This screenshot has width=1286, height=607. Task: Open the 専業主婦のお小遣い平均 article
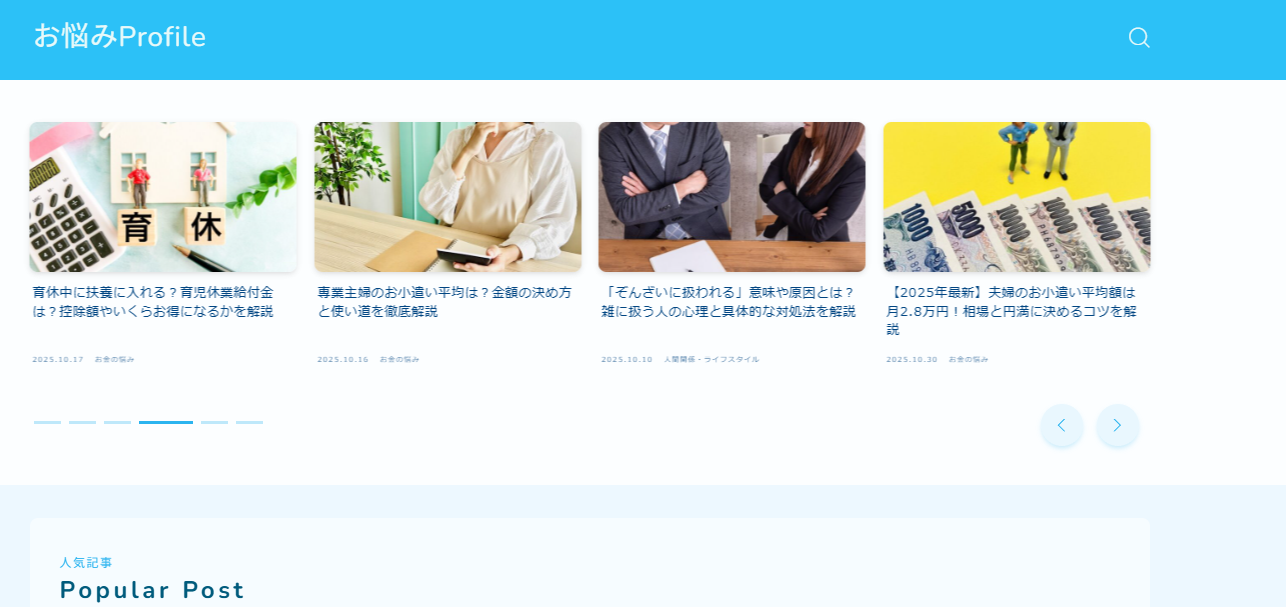point(446,299)
